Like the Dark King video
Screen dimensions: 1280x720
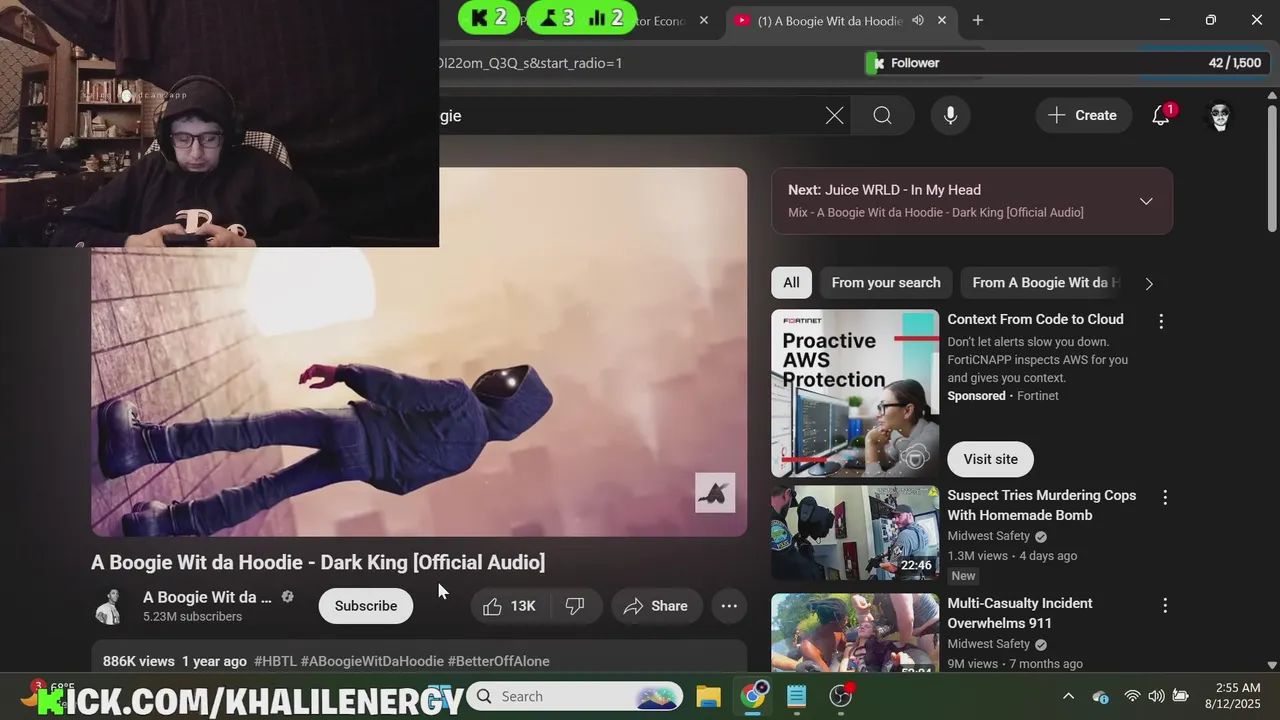pos(510,606)
